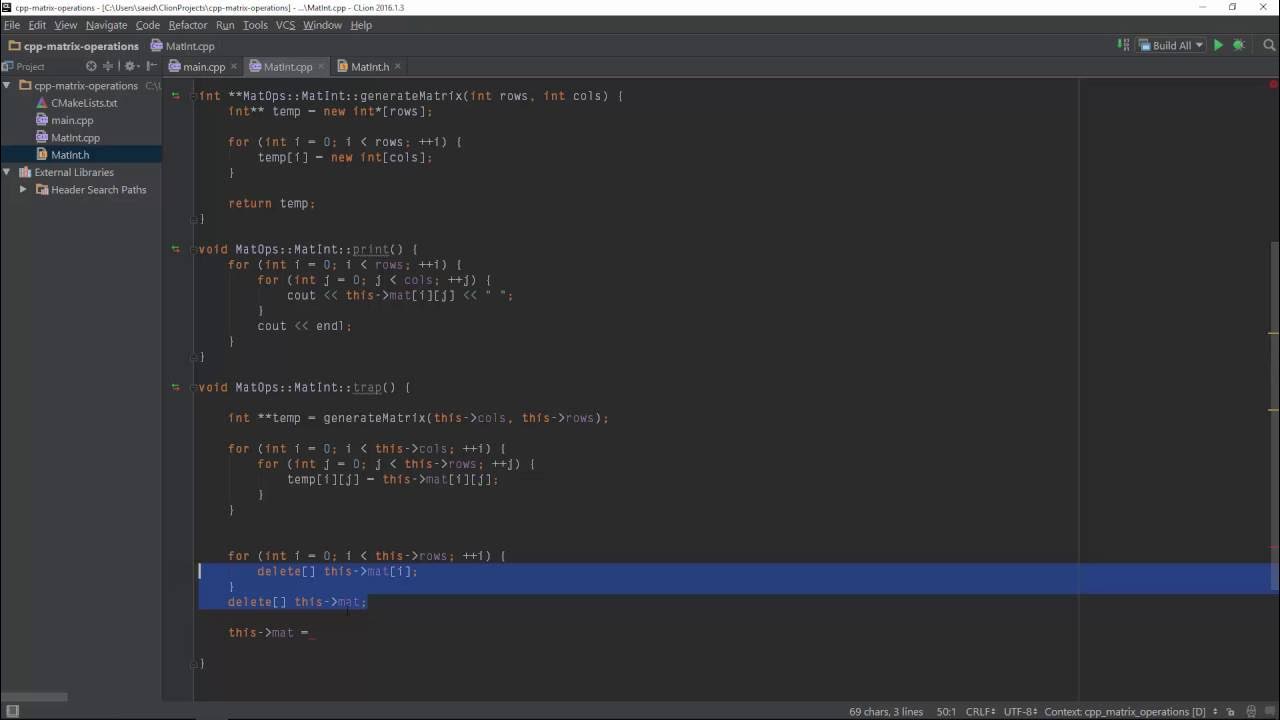
Task: Collapse cpp-matrix-operations project folder
Action: [7, 86]
